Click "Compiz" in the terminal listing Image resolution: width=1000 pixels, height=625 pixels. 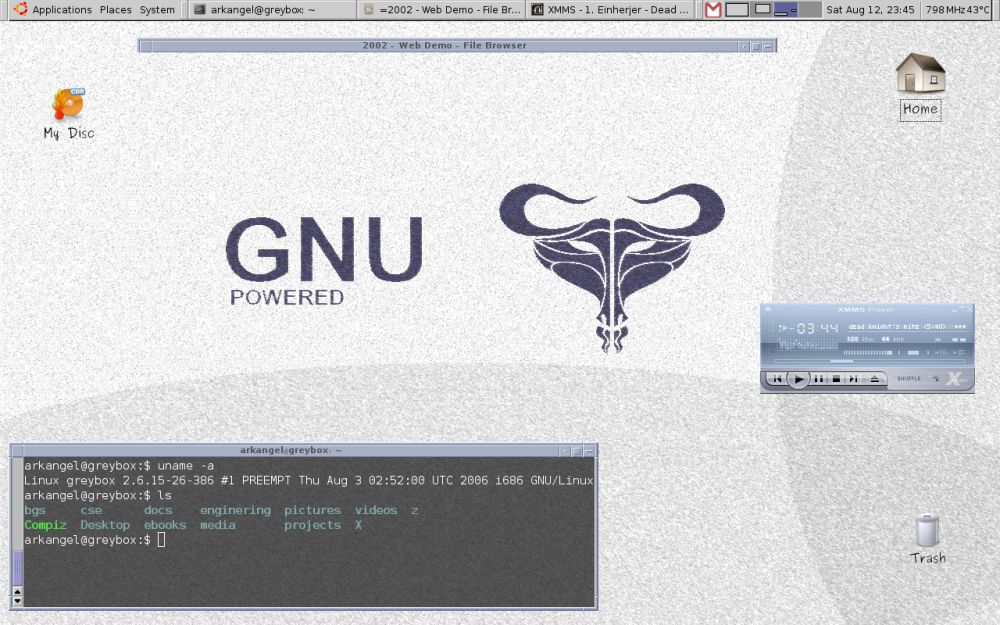[x=45, y=525]
